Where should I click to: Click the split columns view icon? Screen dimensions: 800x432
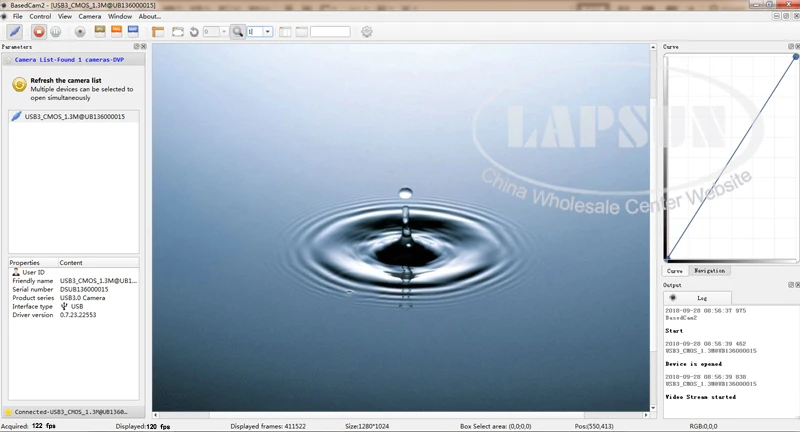(x=285, y=32)
